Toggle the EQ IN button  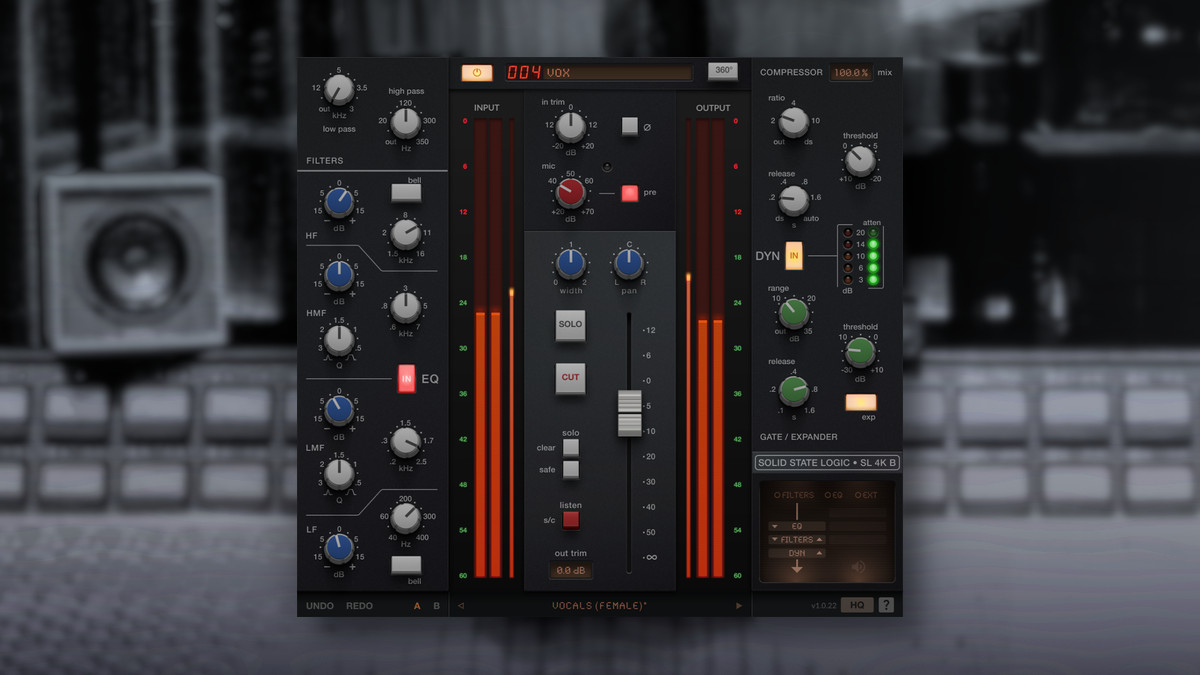pyautogui.click(x=406, y=380)
